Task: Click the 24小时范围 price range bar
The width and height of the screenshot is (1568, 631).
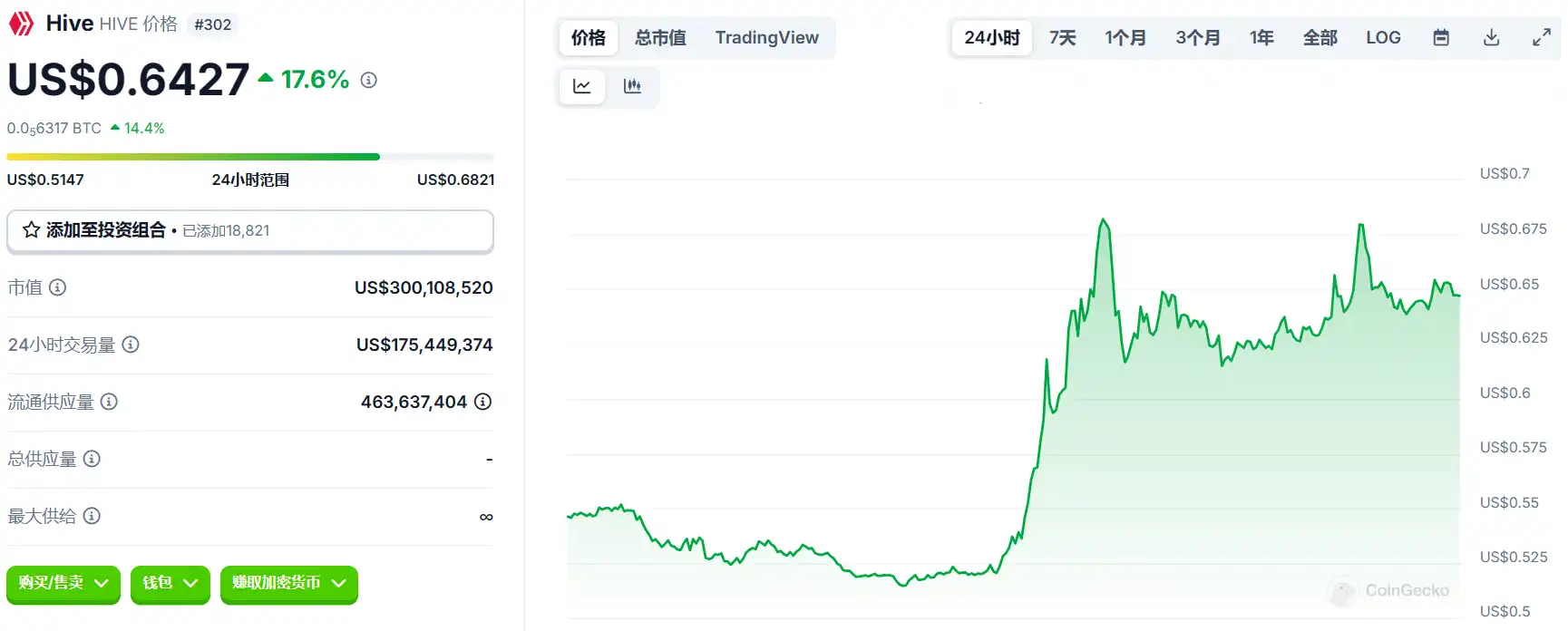Action: click(249, 157)
